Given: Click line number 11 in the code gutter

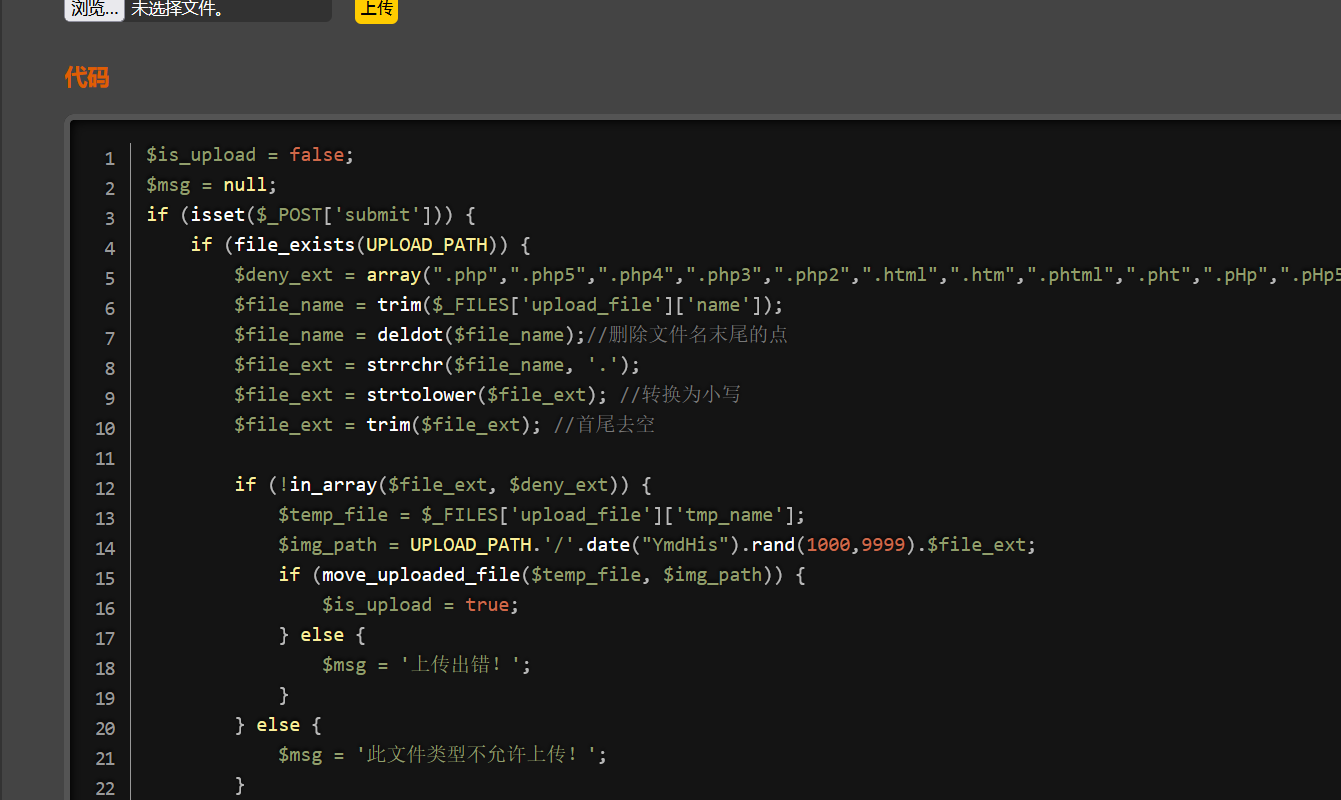Looking at the screenshot, I should pyautogui.click(x=105, y=458).
